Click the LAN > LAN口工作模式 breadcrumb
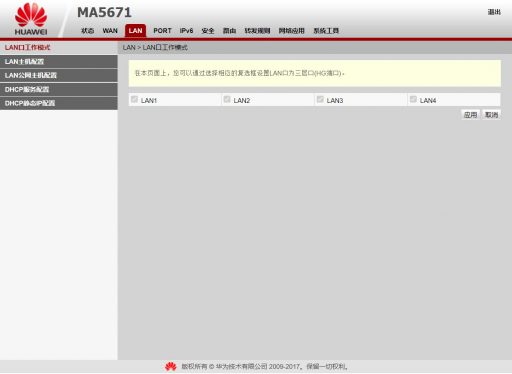The image size is (512, 374). pos(155,47)
